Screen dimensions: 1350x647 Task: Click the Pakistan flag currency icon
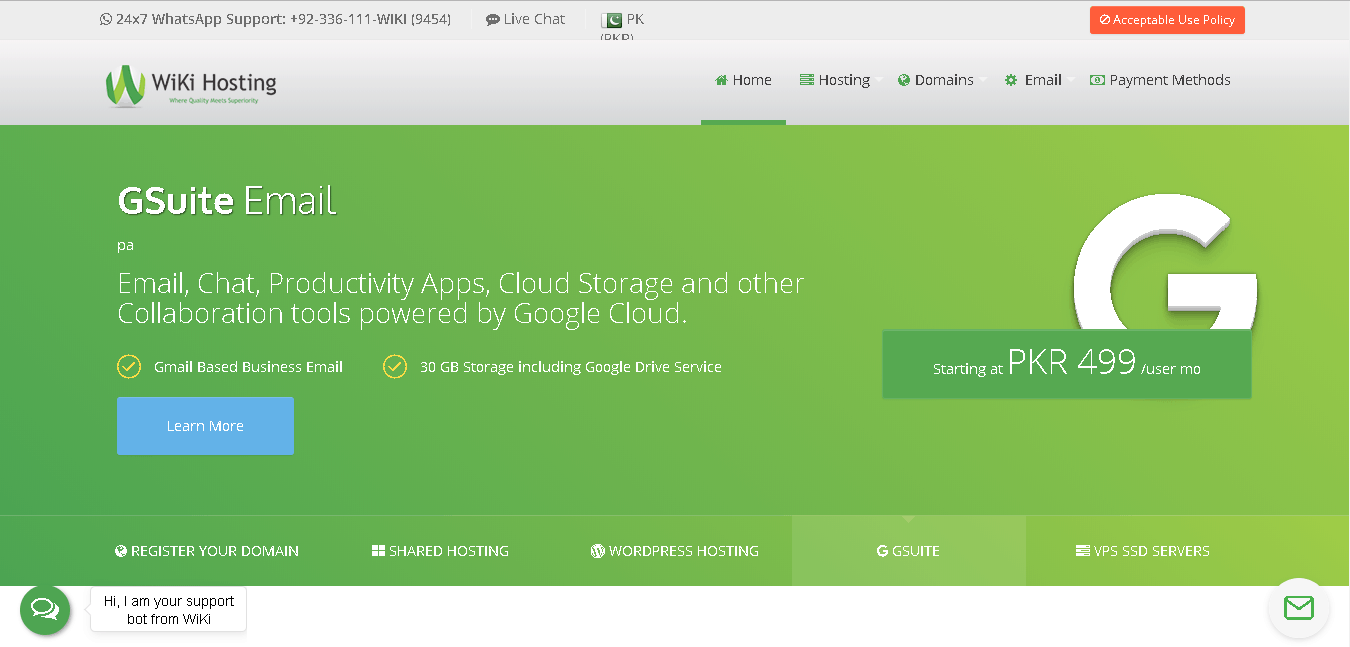[x=612, y=20]
